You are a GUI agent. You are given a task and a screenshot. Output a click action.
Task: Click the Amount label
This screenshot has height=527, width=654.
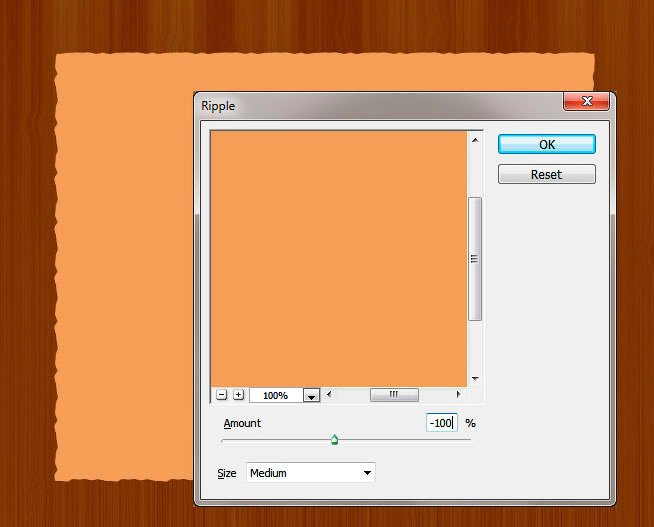click(x=242, y=423)
